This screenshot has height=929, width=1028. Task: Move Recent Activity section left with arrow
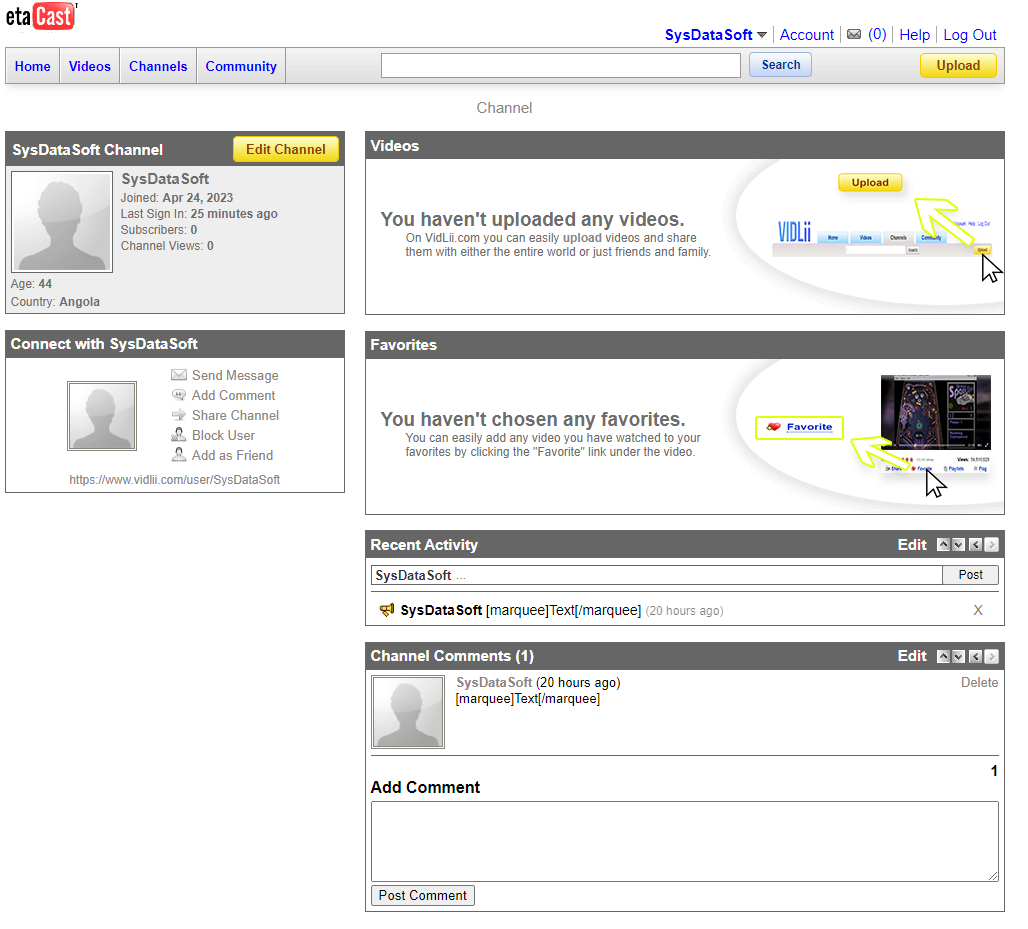975,545
